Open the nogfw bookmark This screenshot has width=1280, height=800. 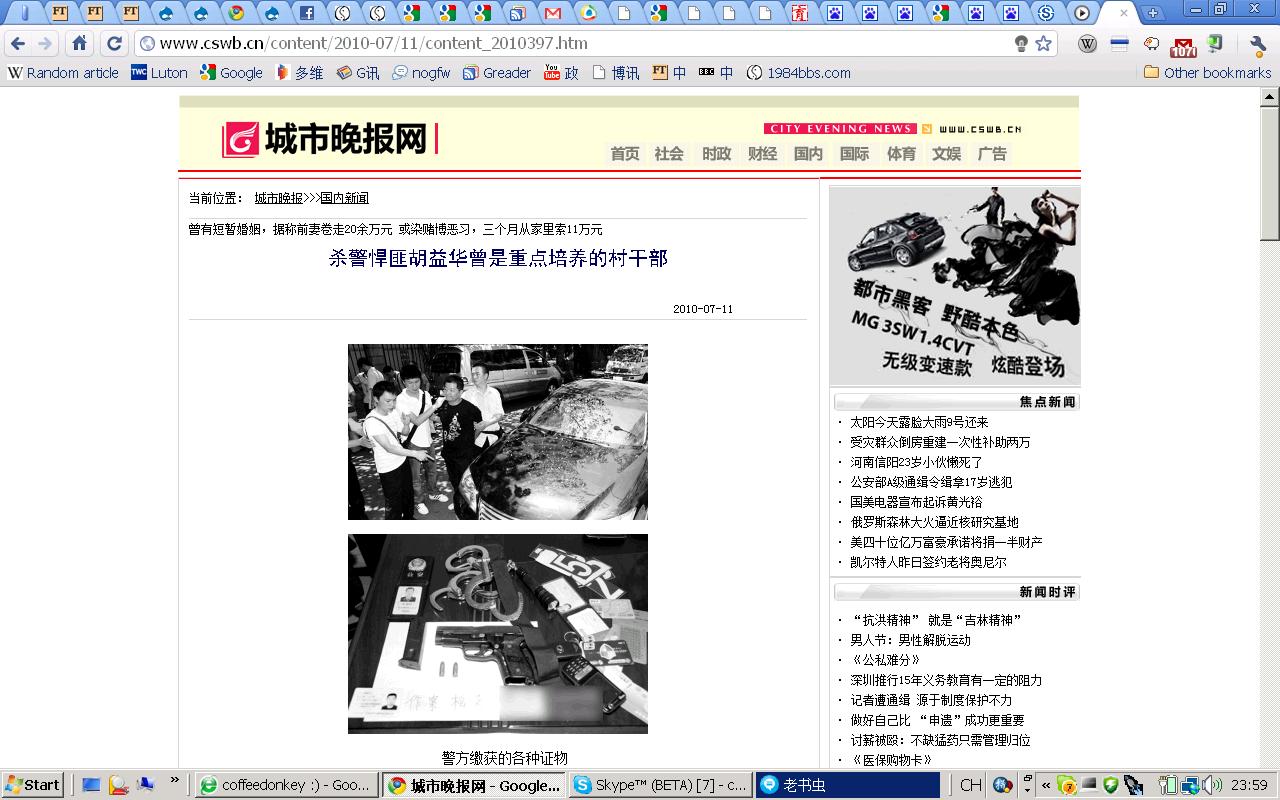coord(421,73)
